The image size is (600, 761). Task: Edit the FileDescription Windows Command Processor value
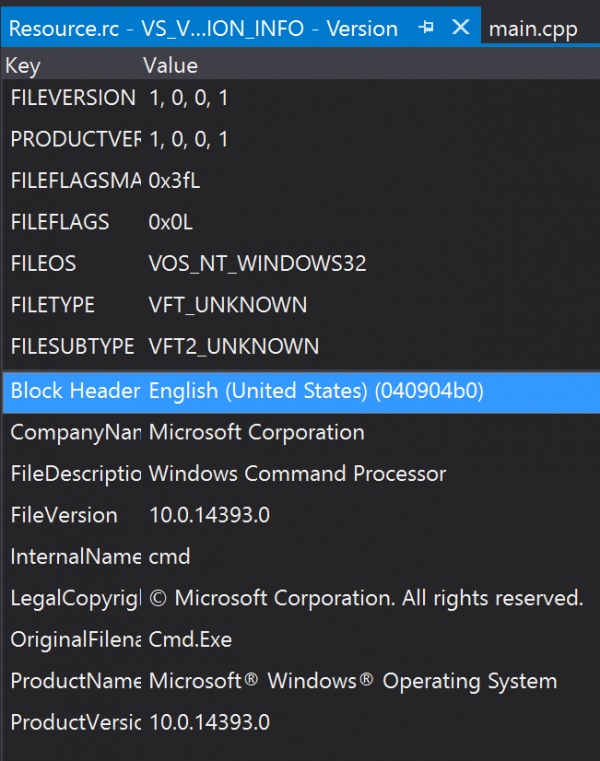point(297,474)
